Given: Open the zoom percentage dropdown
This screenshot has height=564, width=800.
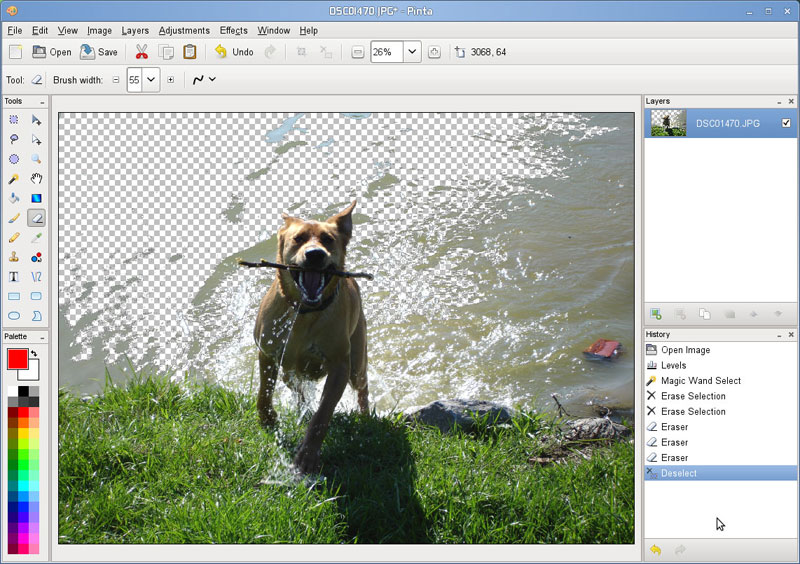Looking at the screenshot, I should pyautogui.click(x=412, y=52).
